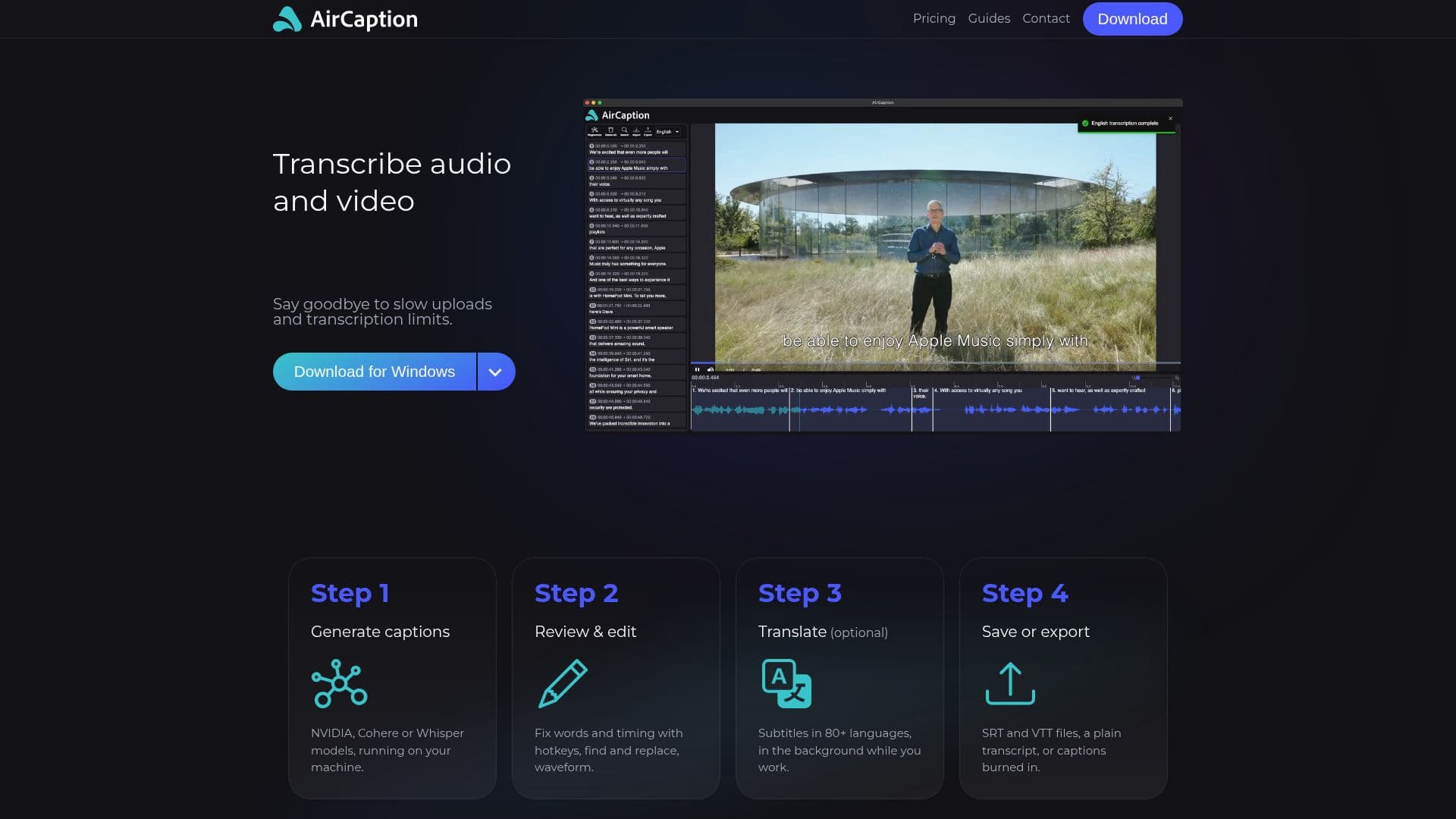Click waveform segment "5. want to hear, as well as"

coord(1110,409)
